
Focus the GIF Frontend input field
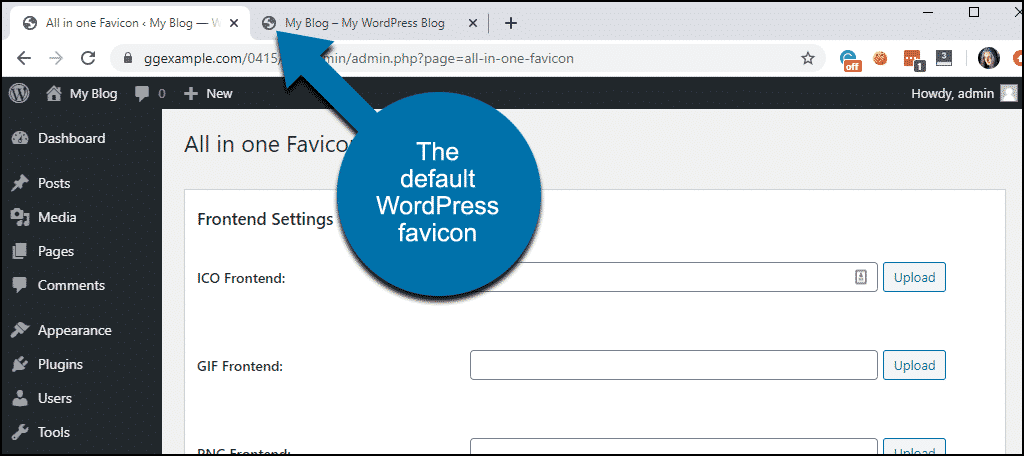click(x=673, y=365)
